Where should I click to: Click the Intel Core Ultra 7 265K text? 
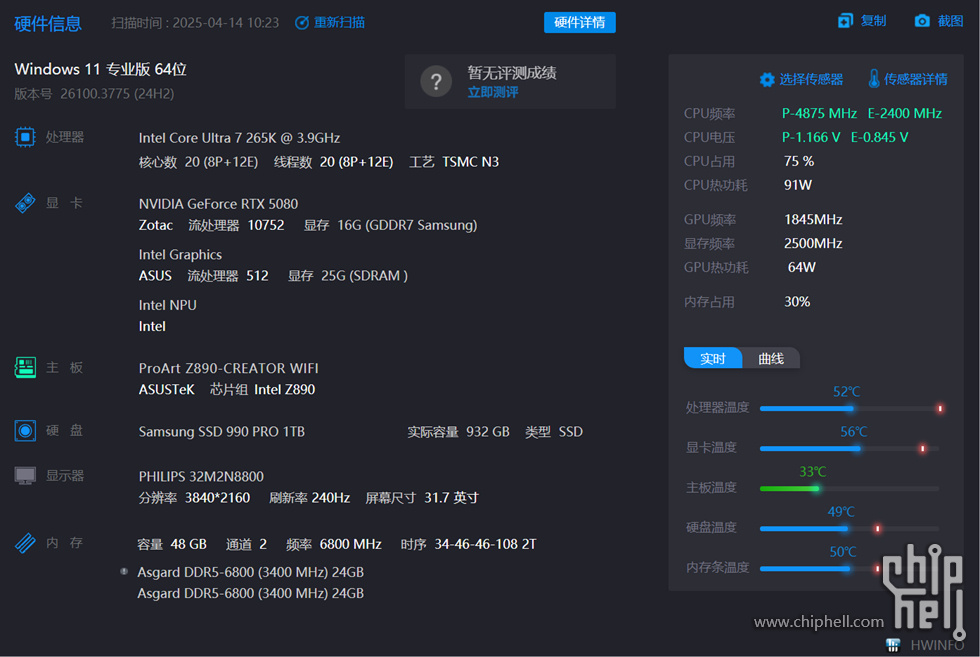pos(239,138)
